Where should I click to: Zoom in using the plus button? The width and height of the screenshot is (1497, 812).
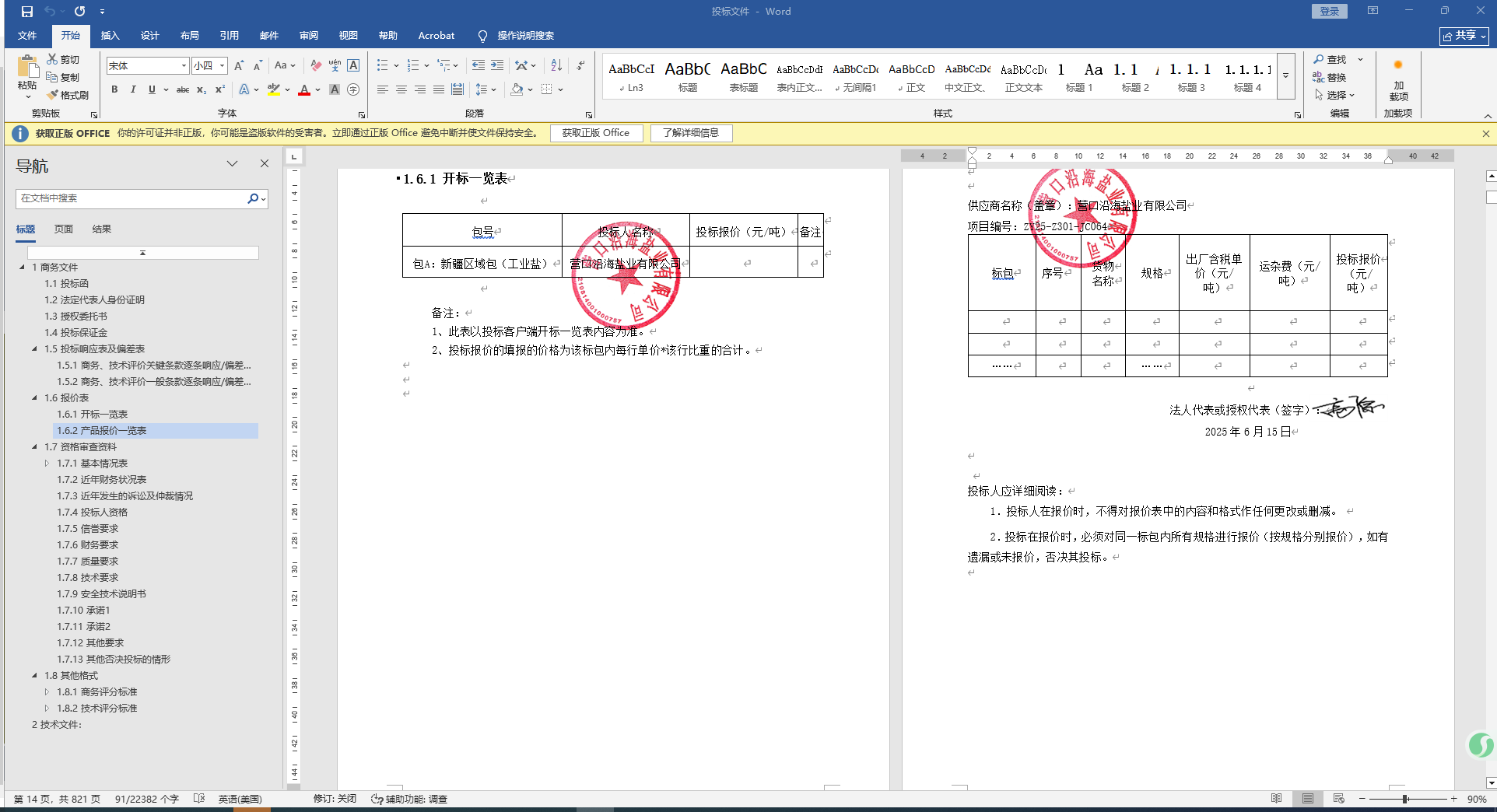(1453, 799)
